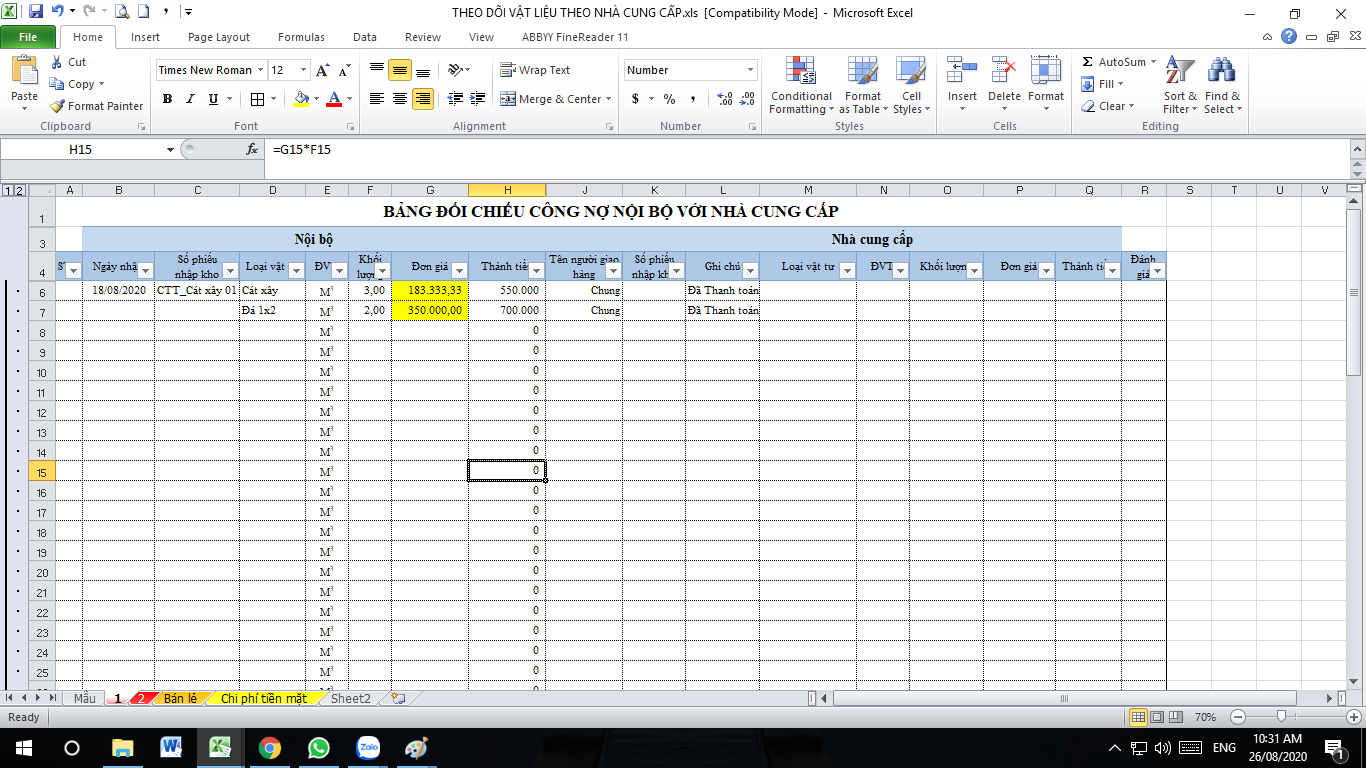Click the Format Painter icon
The height and width of the screenshot is (768, 1366).
click(x=58, y=106)
